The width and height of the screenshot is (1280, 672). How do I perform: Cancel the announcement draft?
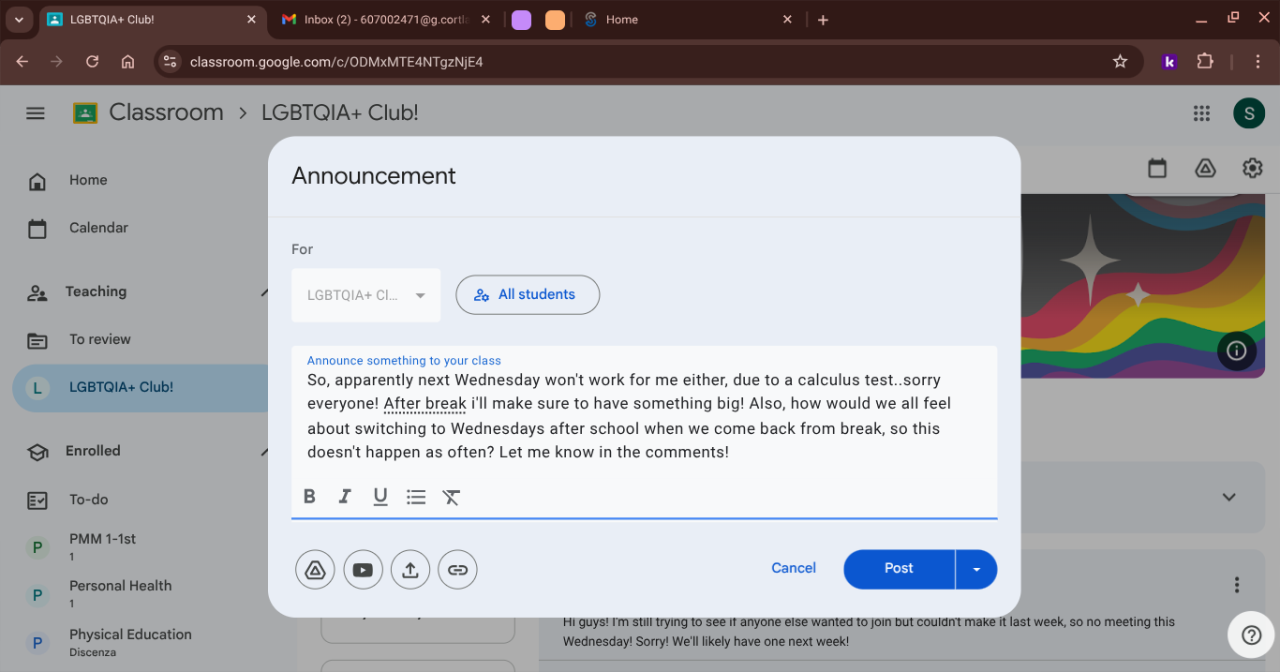click(x=793, y=569)
